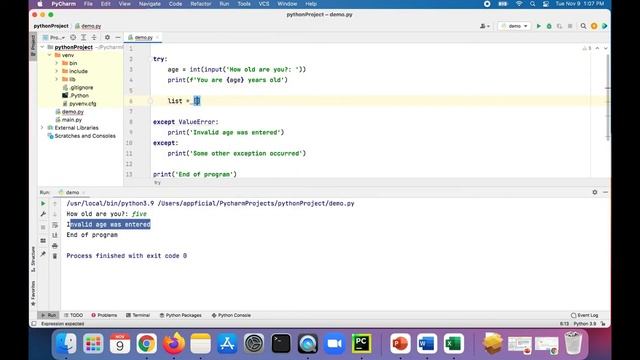Open the Tools menu

(244, 4)
